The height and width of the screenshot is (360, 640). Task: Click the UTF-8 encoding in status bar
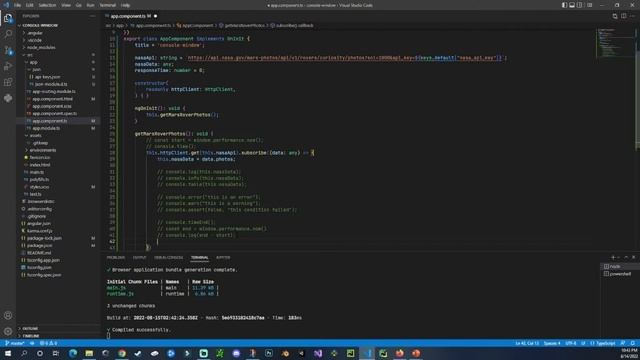(571, 343)
